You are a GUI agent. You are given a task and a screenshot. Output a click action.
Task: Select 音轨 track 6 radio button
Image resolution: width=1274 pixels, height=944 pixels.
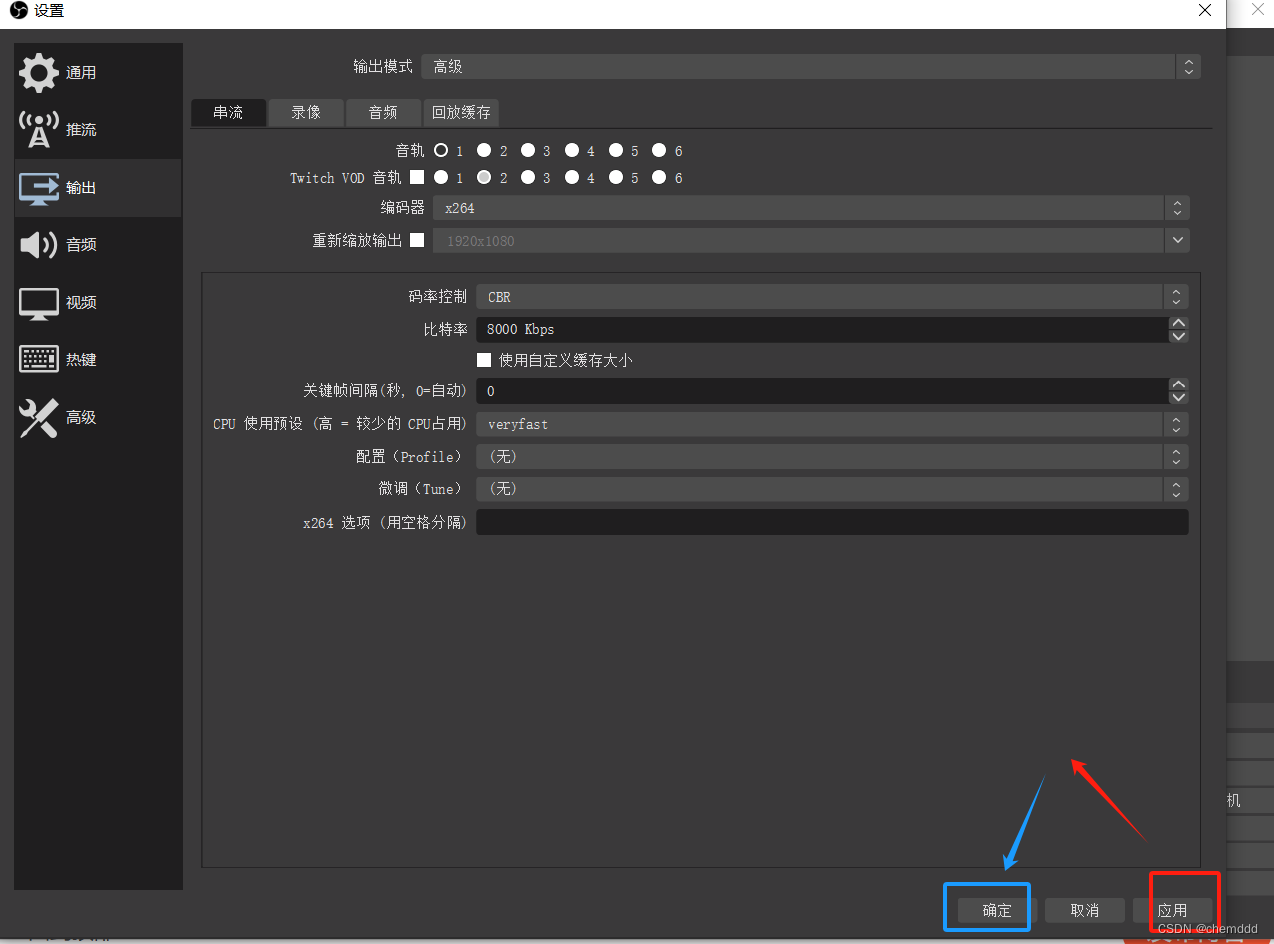[659, 151]
